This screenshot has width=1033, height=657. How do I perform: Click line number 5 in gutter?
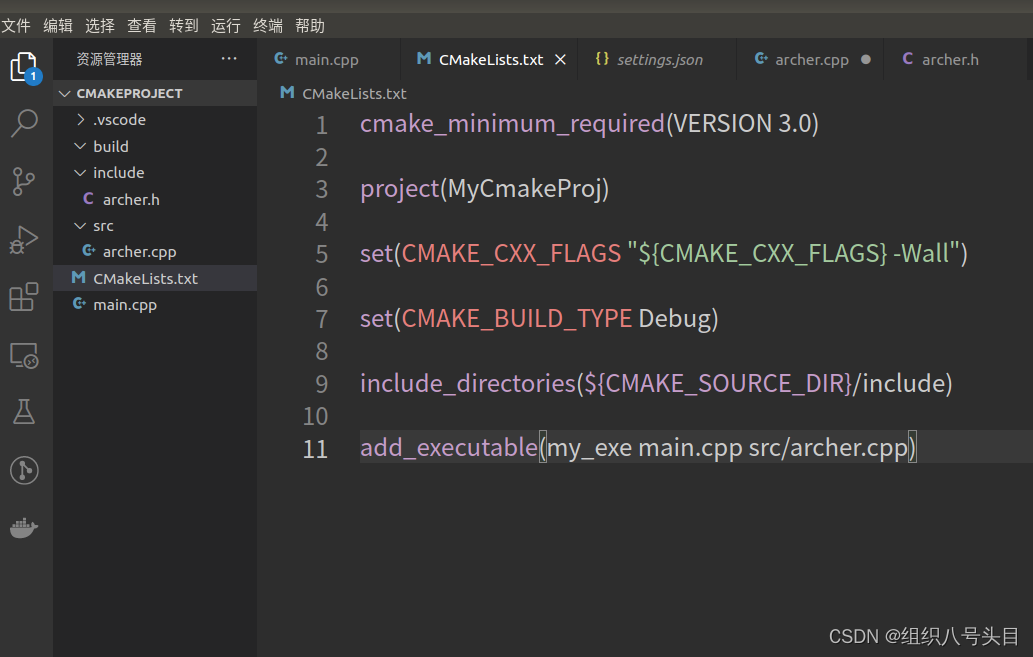[321, 254]
